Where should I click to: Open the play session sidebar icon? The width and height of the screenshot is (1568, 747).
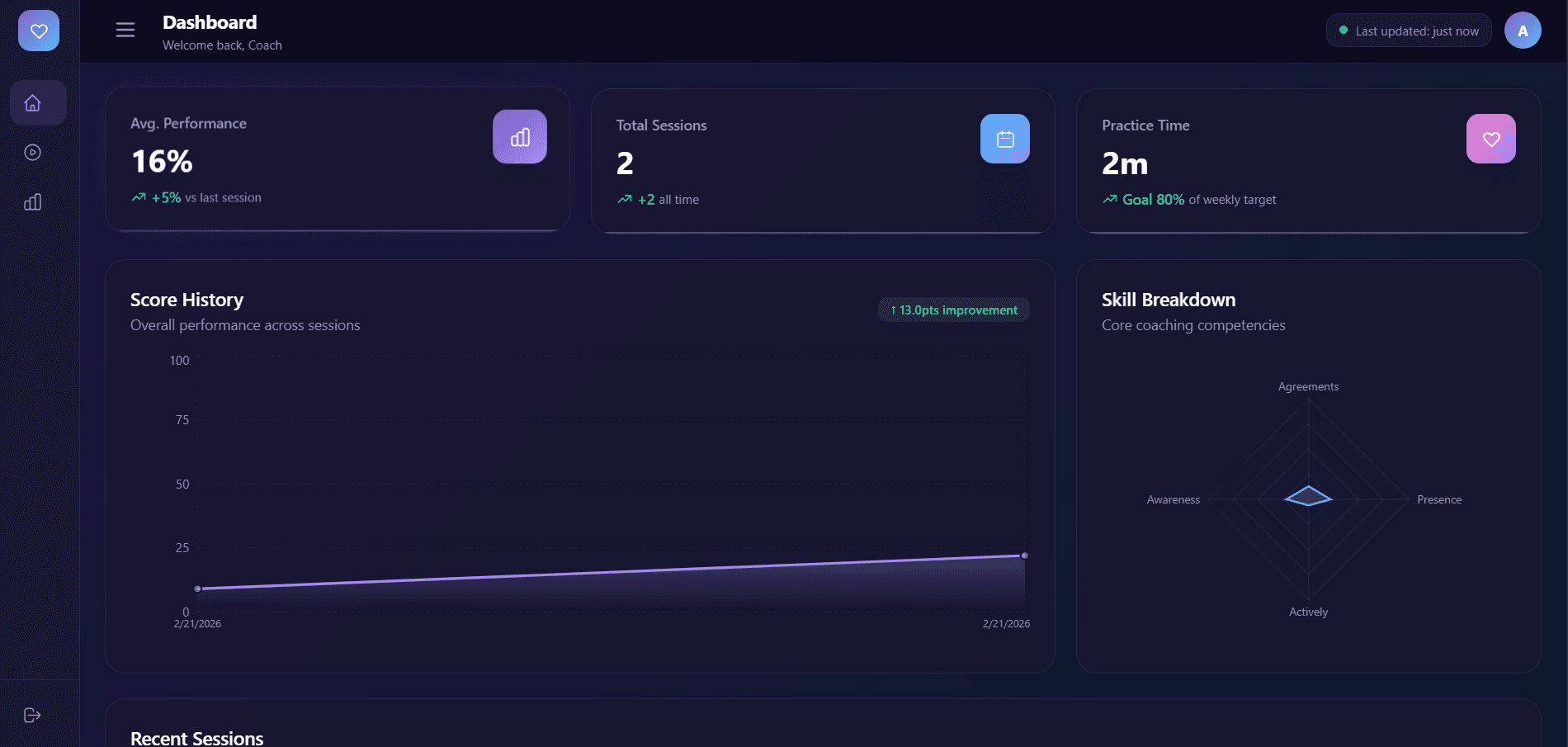33,153
